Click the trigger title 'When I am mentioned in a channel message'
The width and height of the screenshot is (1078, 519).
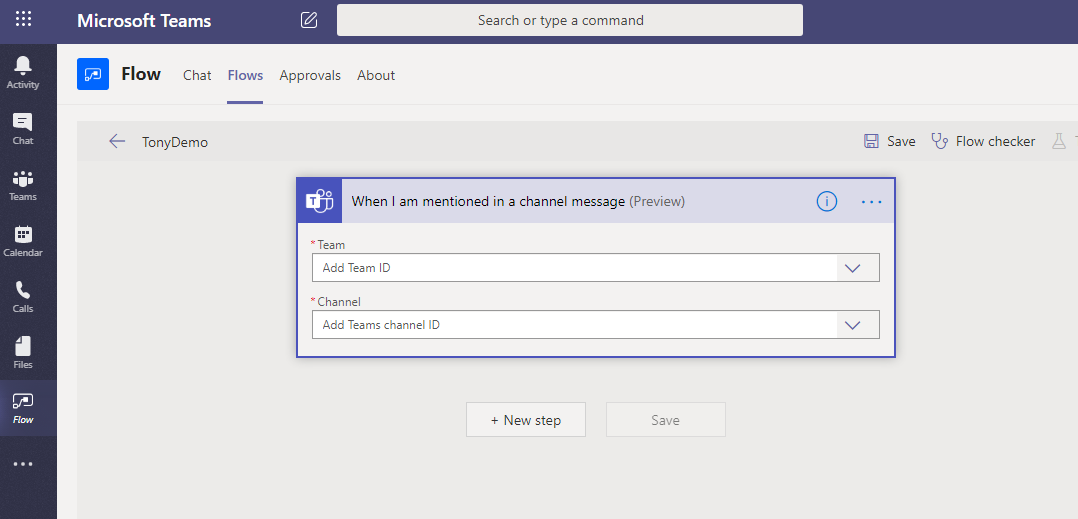pyautogui.click(x=487, y=201)
